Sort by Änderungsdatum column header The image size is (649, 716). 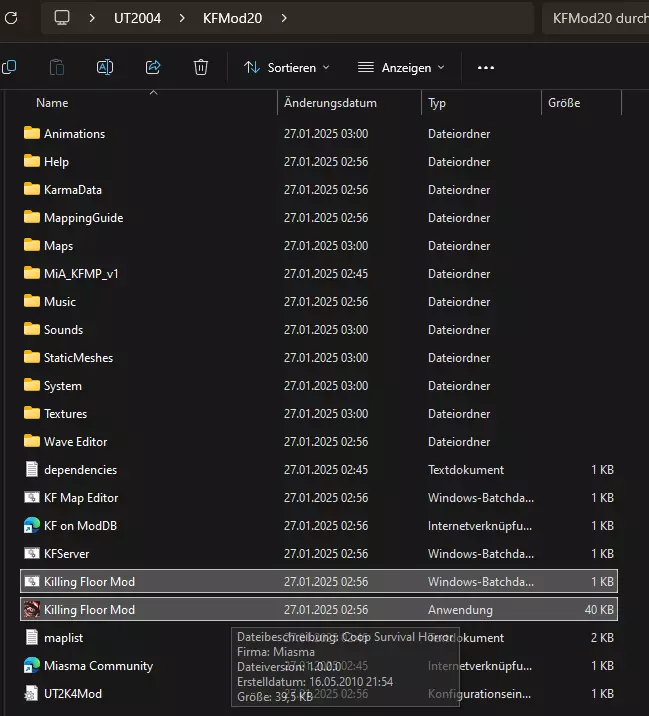pyautogui.click(x=330, y=103)
